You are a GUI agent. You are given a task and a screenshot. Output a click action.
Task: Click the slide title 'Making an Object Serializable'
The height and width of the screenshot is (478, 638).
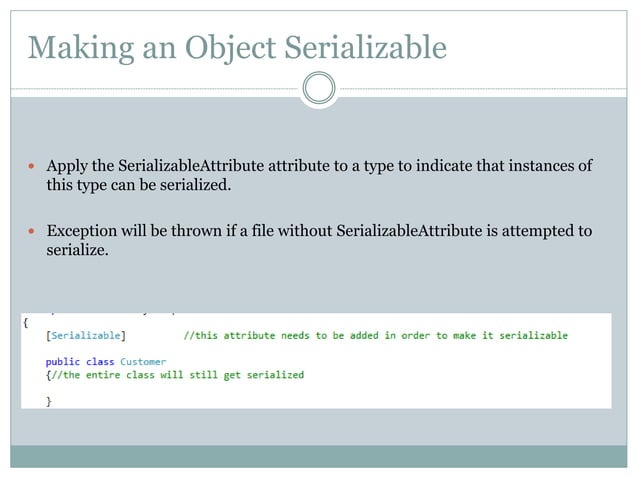coord(237,48)
